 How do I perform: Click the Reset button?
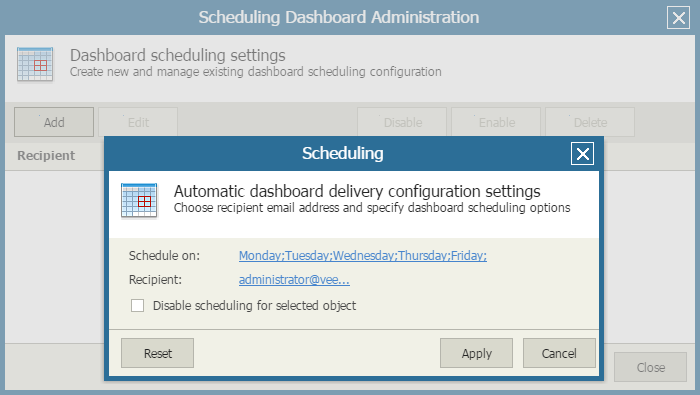click(x=158, y=353)
